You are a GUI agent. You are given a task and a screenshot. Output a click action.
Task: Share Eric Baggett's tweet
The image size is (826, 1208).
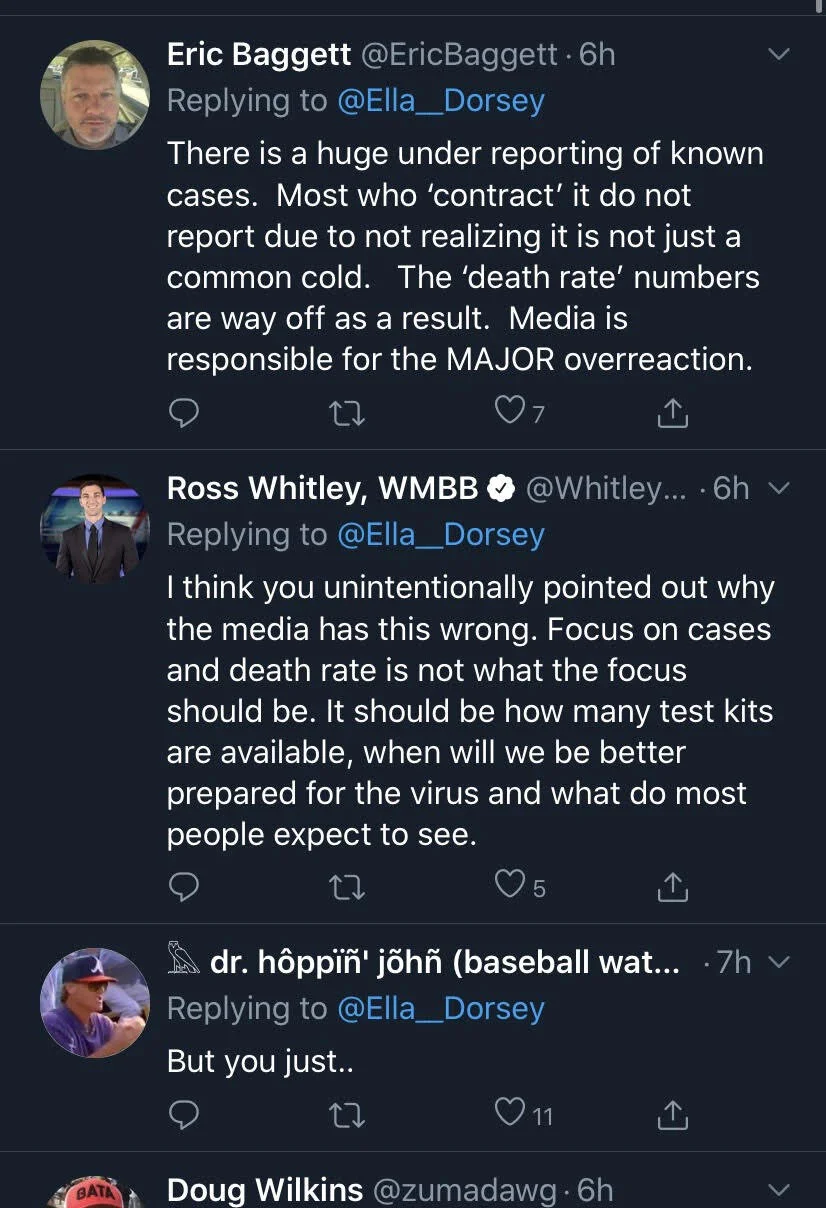[673, 413]
